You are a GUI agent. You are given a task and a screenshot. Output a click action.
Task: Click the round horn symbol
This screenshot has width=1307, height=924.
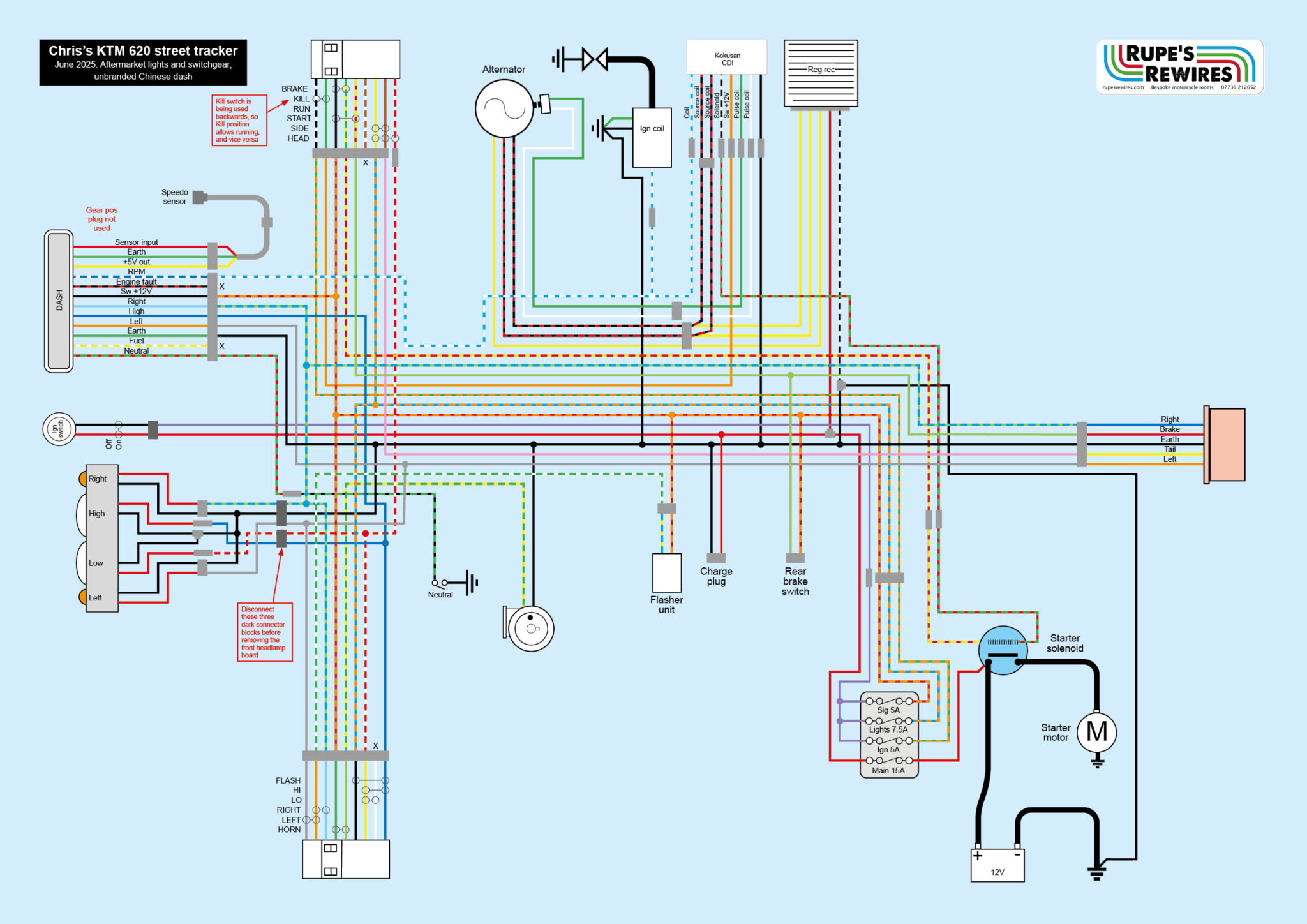pyautogui.click(x=531, y=629)
